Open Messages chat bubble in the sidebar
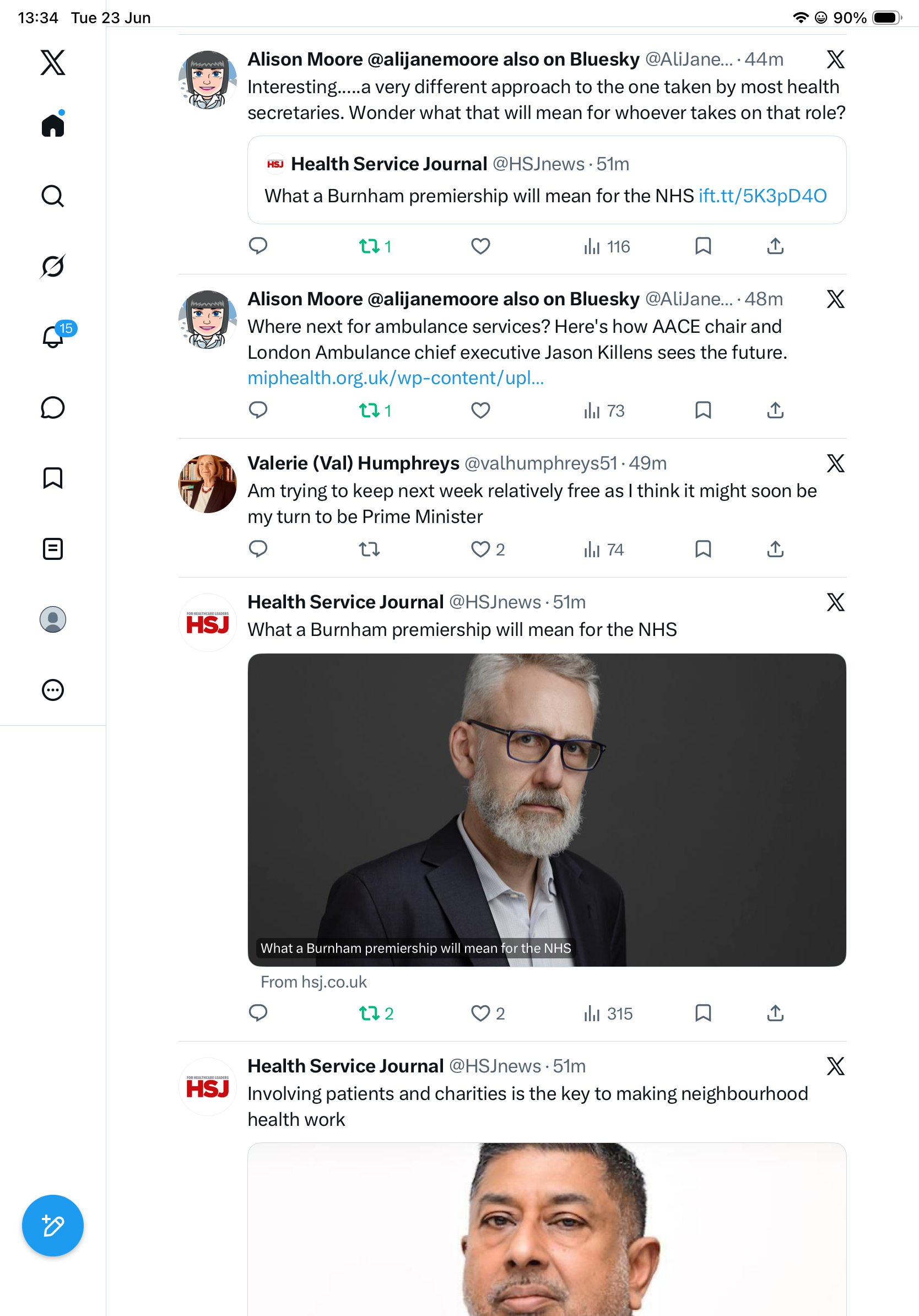 53,407
